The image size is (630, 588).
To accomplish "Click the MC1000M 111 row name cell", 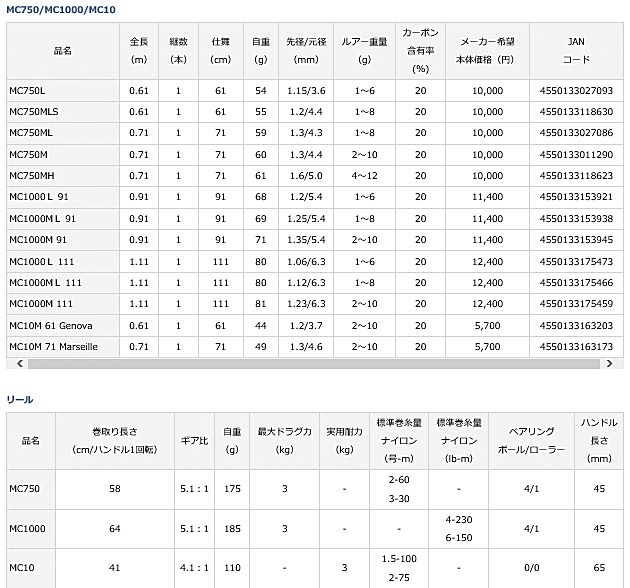I will coord(63,304).
